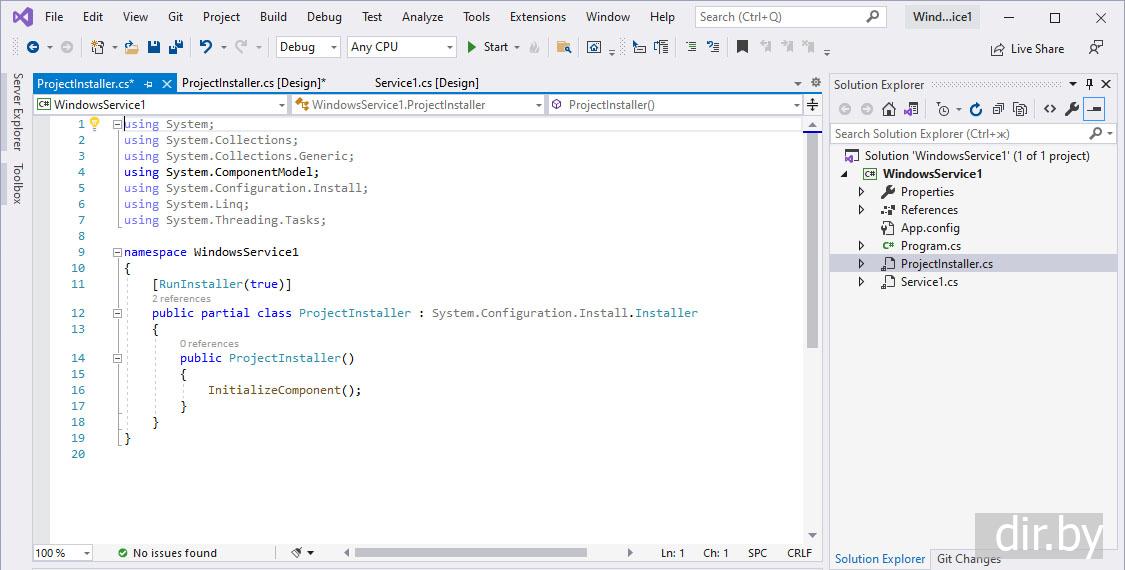Click Collapse All in Solution Explorer
This screenshot has height=570, width=1125.
tap(997, 109)
